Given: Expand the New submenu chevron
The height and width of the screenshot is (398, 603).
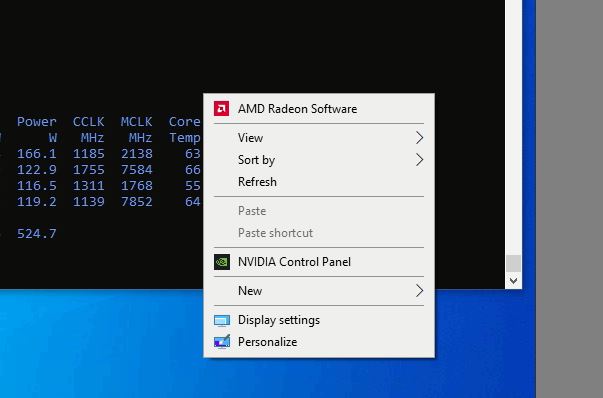Looking at the screenshot, I should tap(420, 291).
